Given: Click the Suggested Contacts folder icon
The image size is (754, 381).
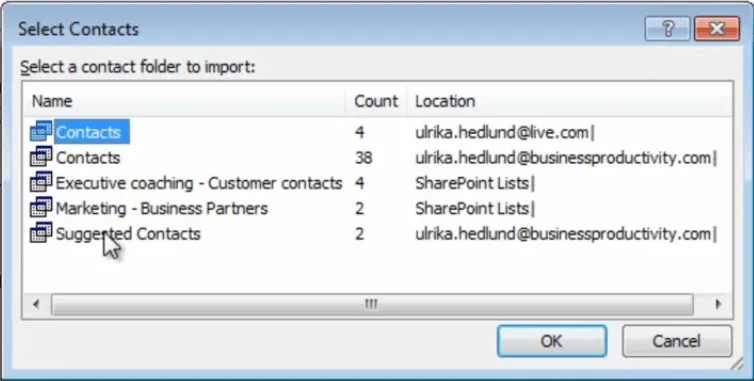Looking at the screenshot, I should coord(41,233).
